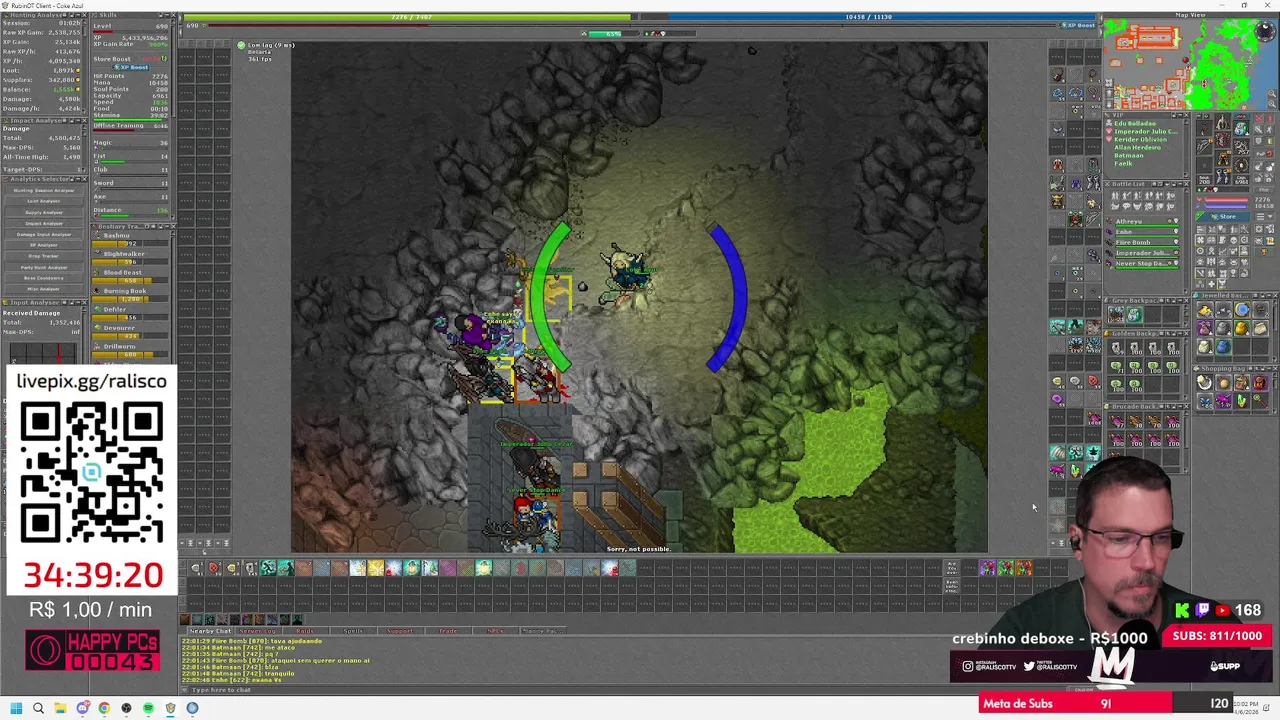Image resolution: width=1280 pixels, height=720 pixels.
Task: Target Fiire Bomb in the Battle List
Action: point(1143,243)
